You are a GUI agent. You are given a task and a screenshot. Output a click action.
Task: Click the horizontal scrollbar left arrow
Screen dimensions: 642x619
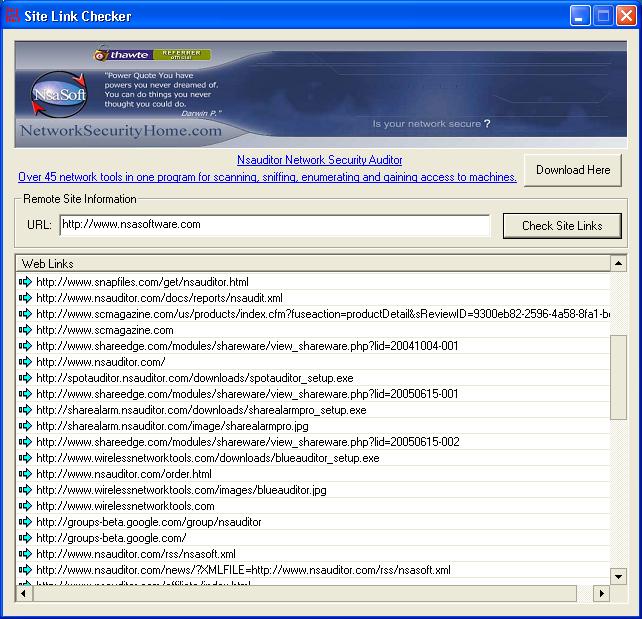coord(24,593)
